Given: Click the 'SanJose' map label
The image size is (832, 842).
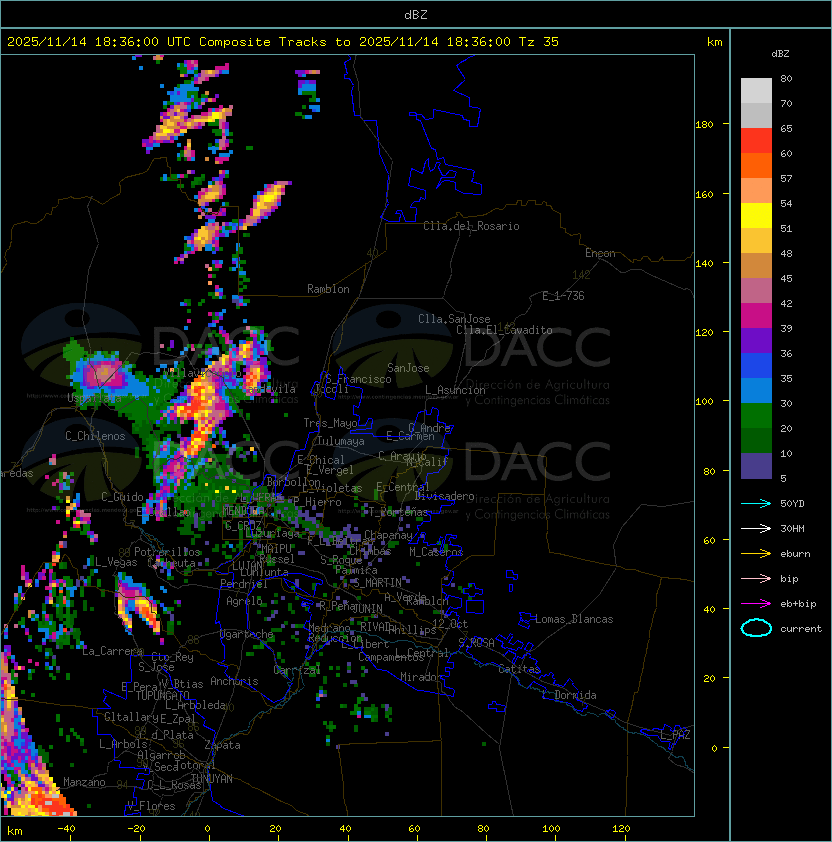Looking at the screenshot, I should coord(408,368).
